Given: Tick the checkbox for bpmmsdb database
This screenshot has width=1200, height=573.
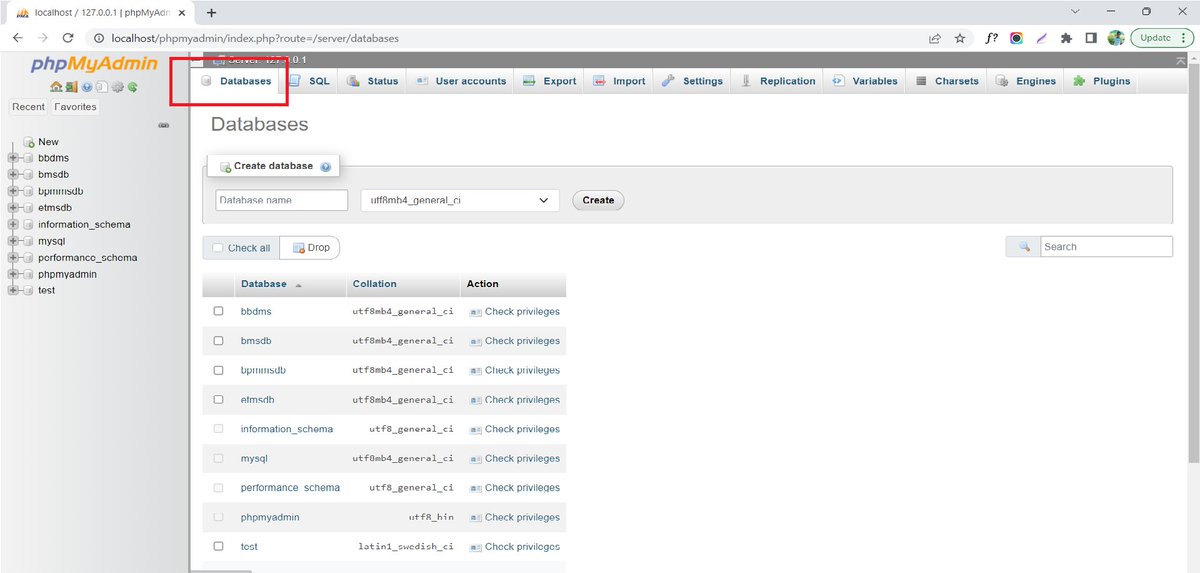Looking at the screenshot, I should [218, 370].
